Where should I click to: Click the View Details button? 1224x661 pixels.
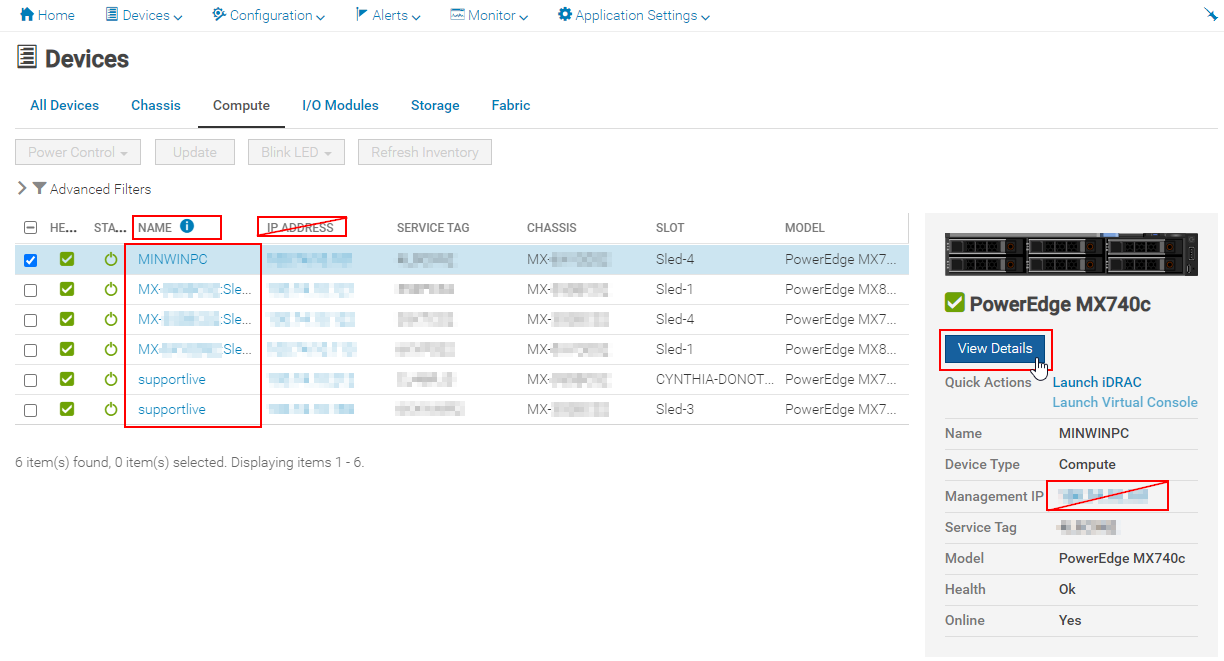995,349
